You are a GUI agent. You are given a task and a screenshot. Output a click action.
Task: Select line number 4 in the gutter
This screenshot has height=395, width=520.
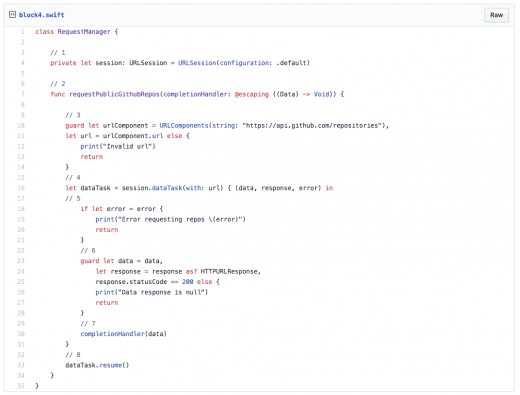point(23,63)
